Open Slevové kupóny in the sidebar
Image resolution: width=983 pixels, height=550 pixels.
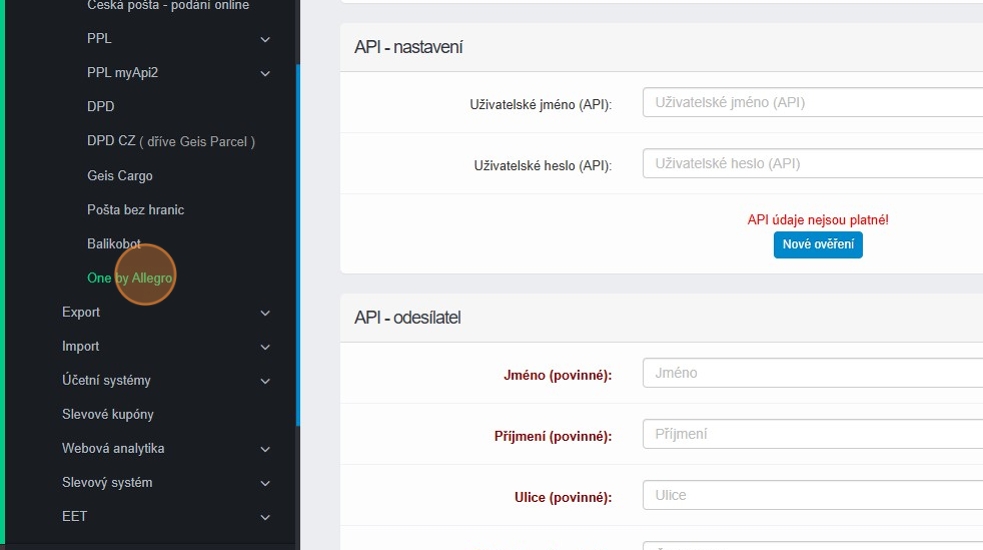pos(108,414)
